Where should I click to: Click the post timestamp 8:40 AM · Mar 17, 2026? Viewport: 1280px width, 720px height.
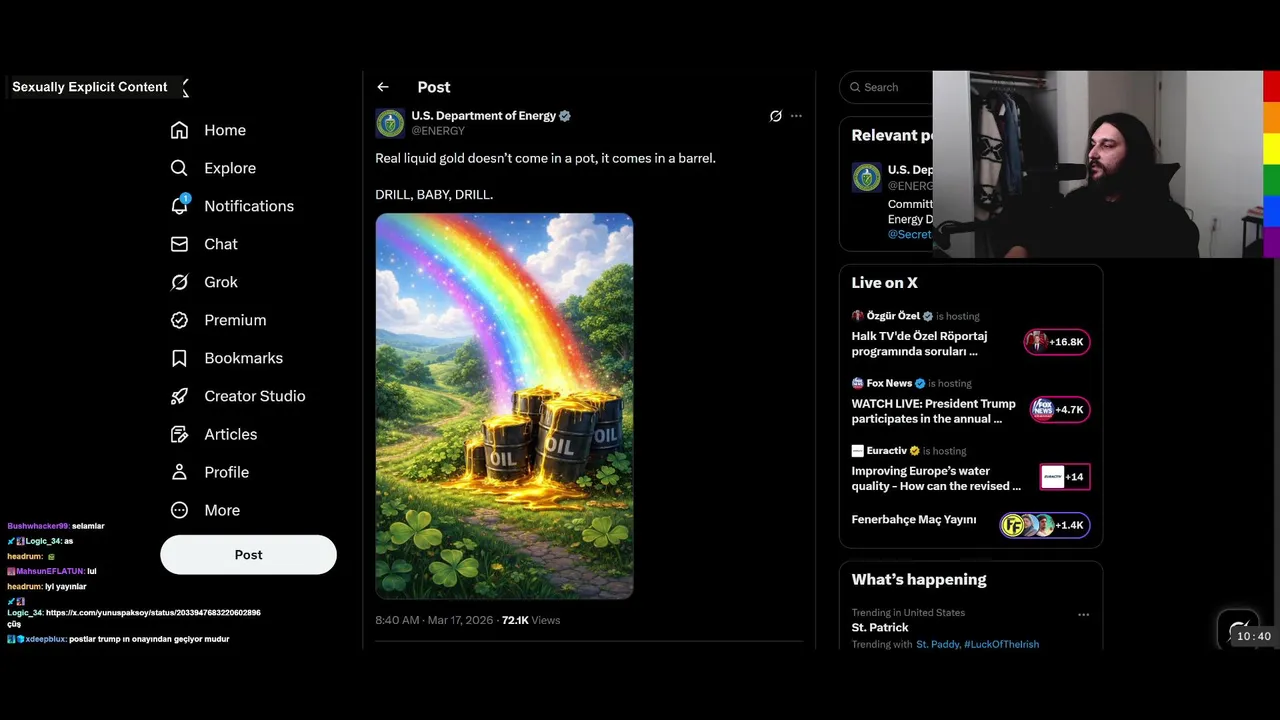point(434,620)
